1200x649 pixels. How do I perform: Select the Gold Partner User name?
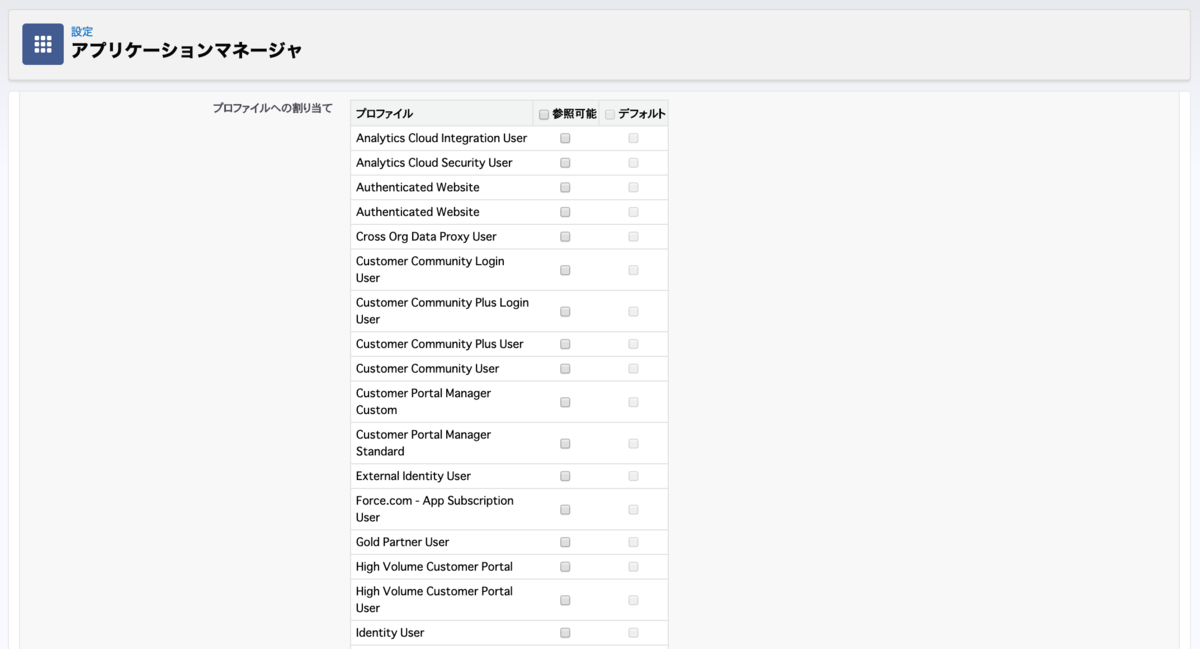[x=402, y=542]
